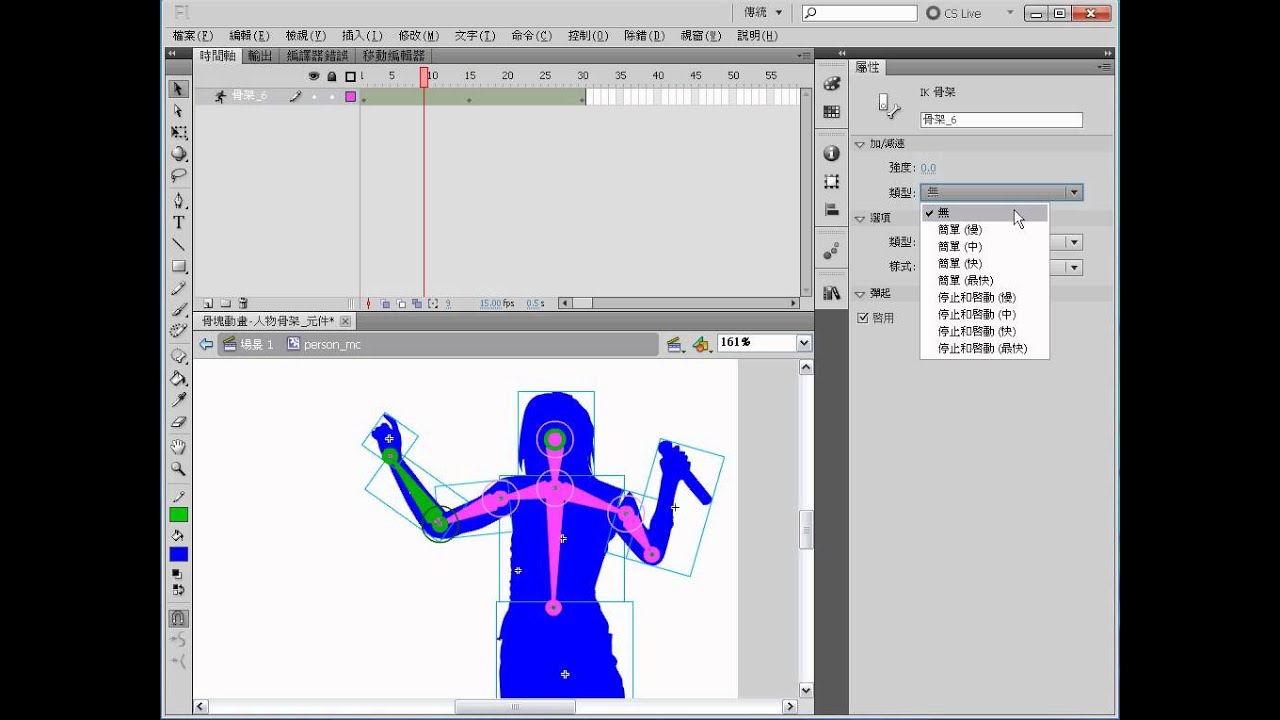Select the Pencil tool
The image size is (1280, 720).
point(178,288)
